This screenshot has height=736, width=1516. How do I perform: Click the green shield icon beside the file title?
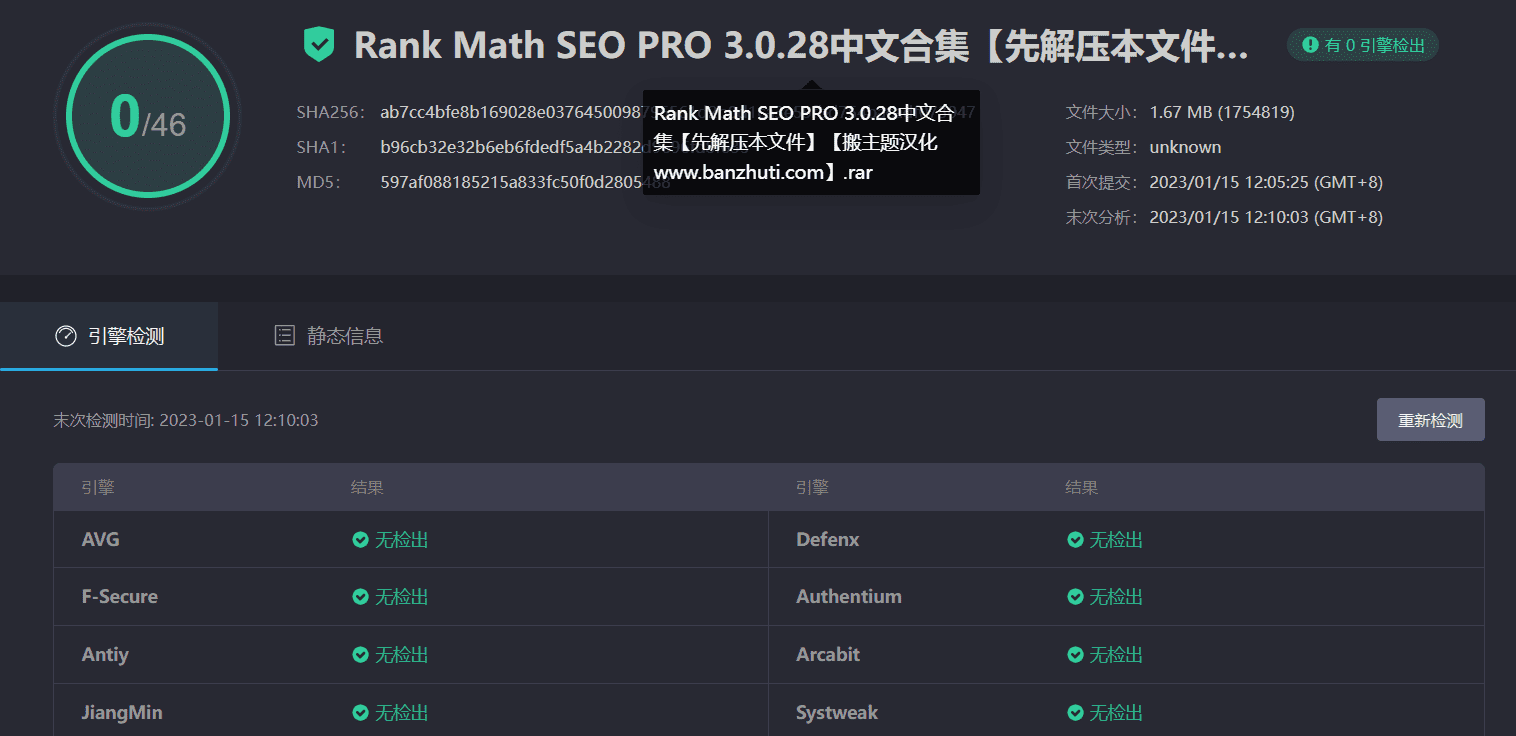(319, 45)
